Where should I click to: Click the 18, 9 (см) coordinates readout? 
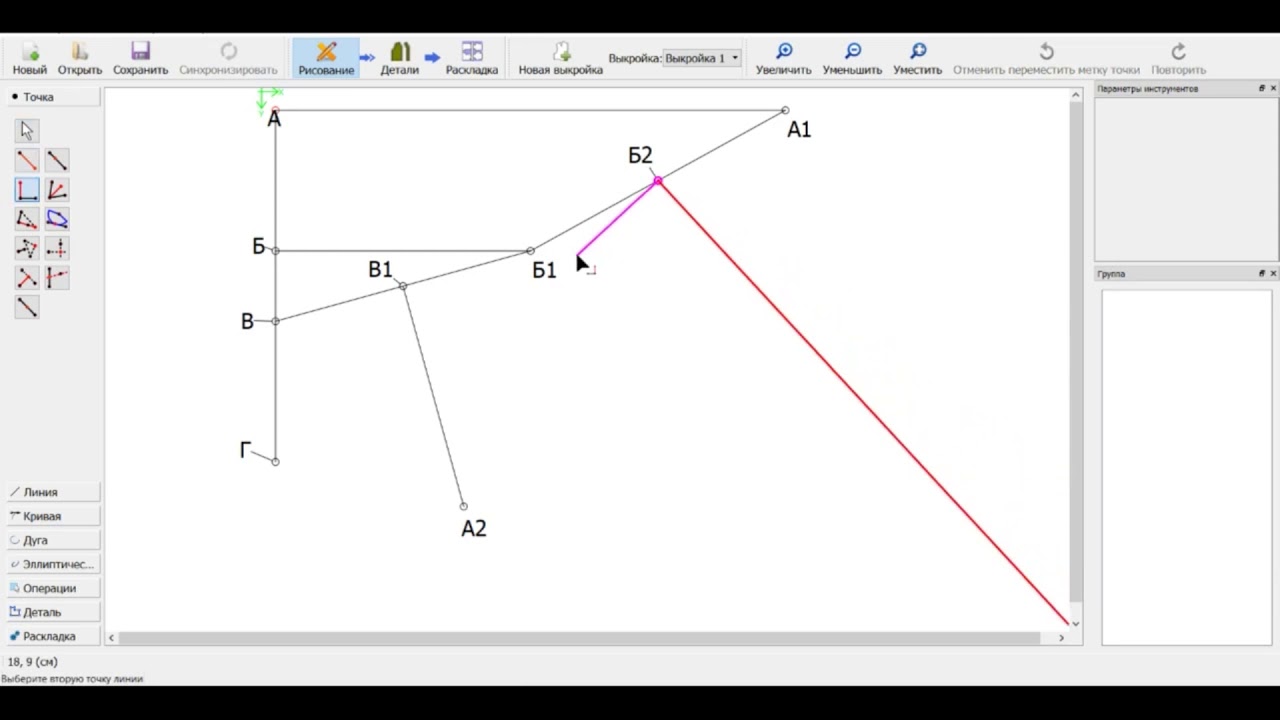33,662
